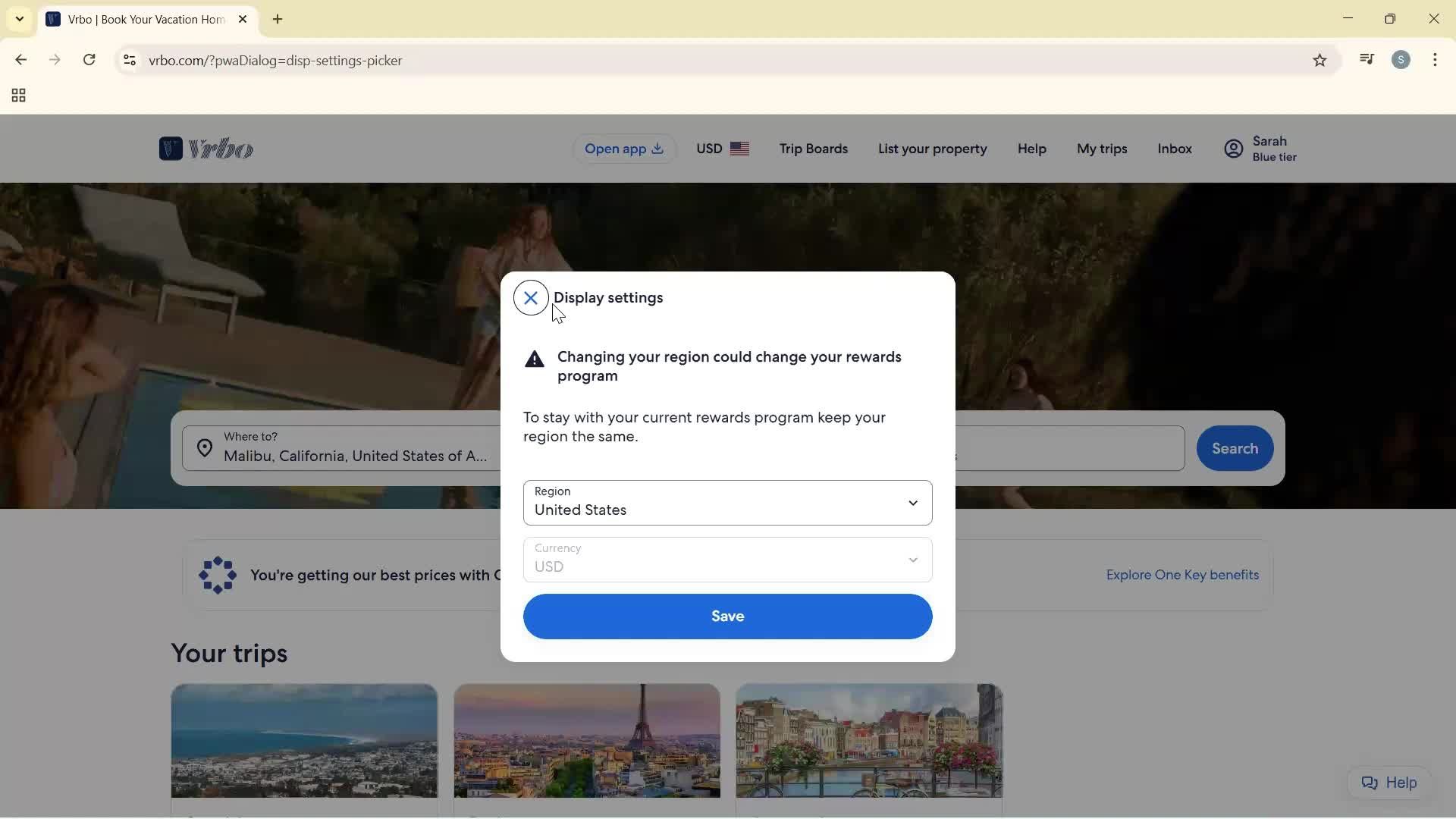
Task: Click the One Key logo icon
Action: coord(217,575)
